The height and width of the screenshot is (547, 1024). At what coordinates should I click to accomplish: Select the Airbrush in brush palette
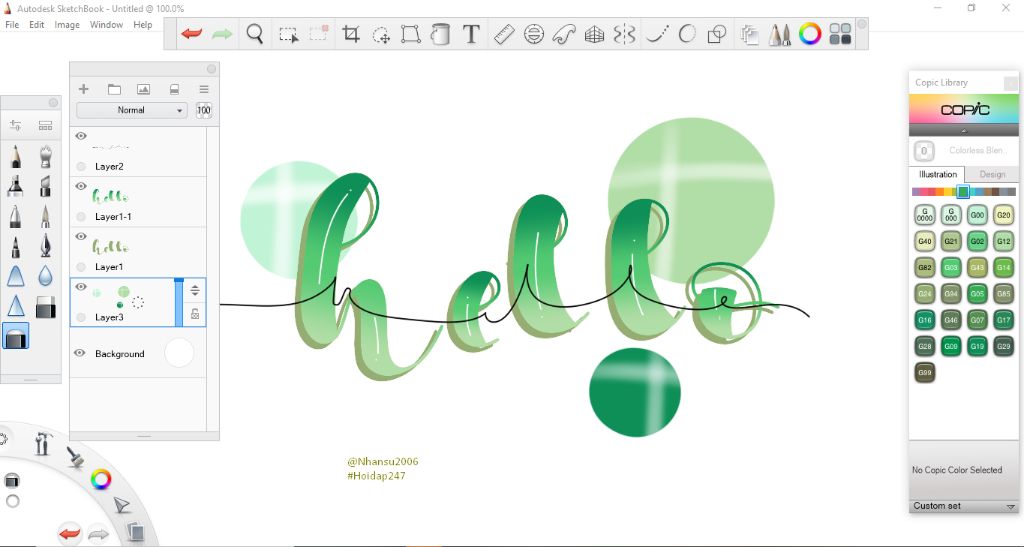(45, 157)
